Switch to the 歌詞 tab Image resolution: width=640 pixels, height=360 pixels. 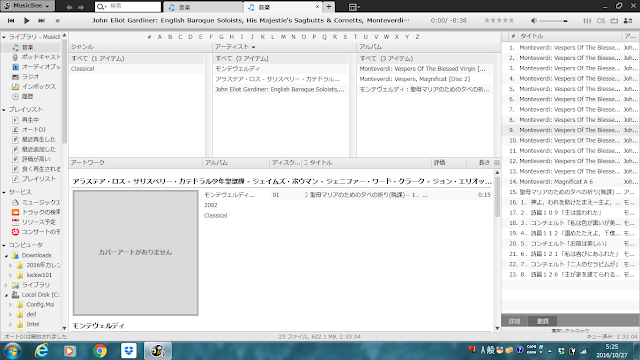coord(542,321)
